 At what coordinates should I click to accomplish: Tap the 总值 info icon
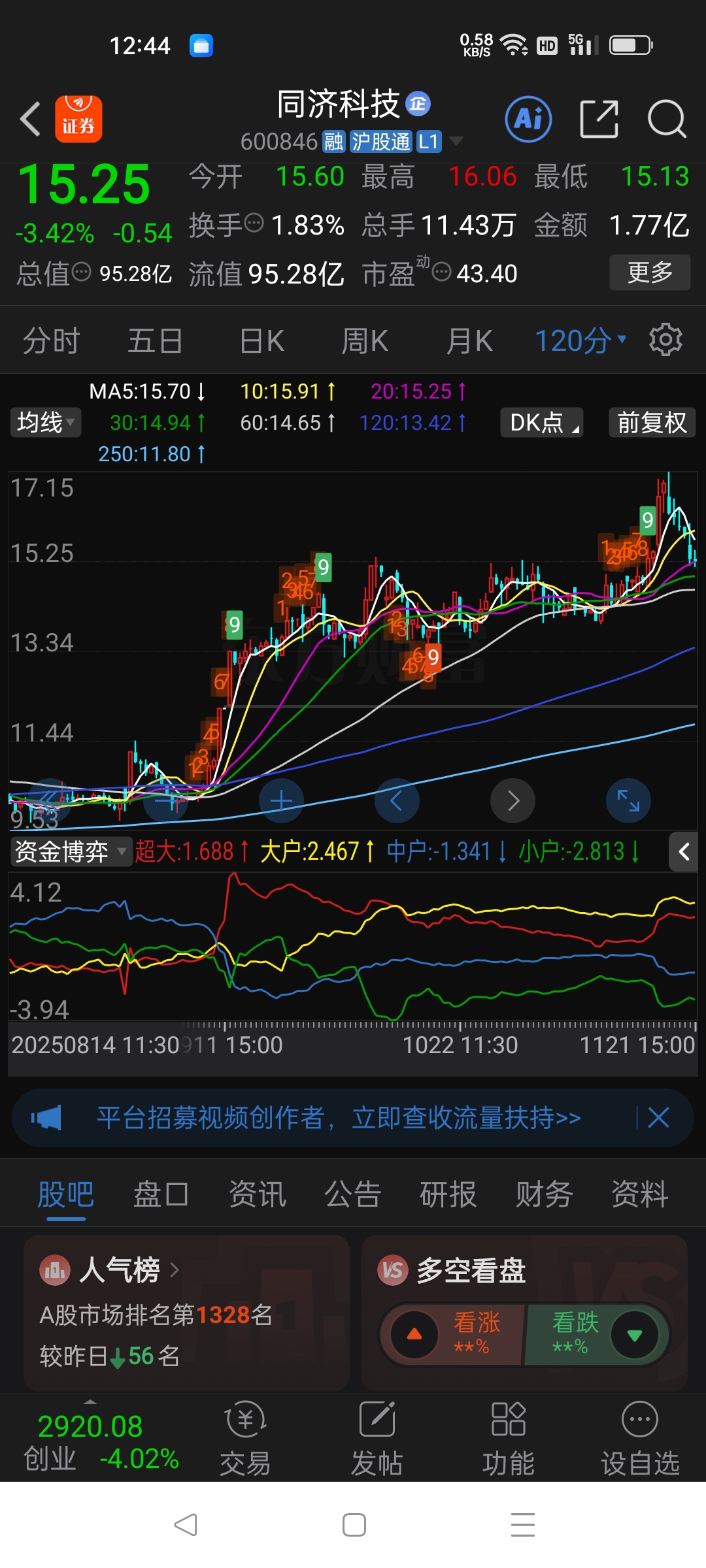pyautogui.click(x=81, y=272)
